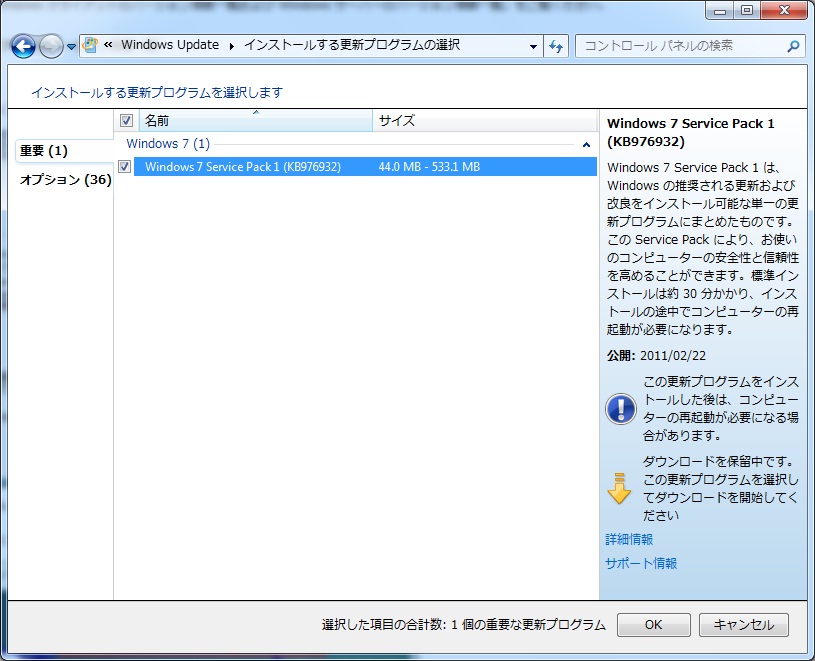Open the recent pages history arrow
Image resolution: width=815 pixels, height=661 pixels.
tap(72, 47)
